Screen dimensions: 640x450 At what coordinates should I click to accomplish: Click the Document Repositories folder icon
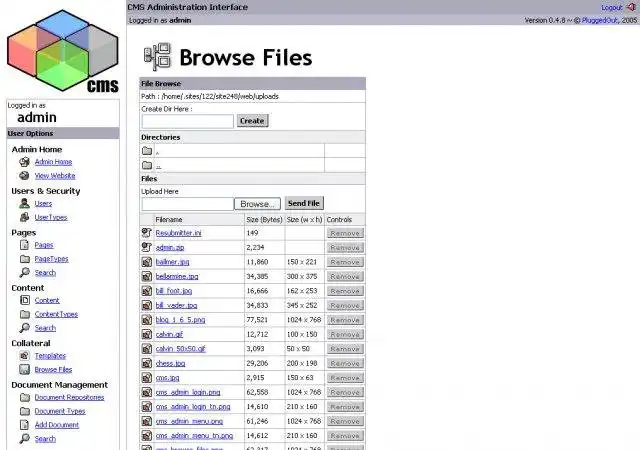pyautogui.click(x=25, y=397)
